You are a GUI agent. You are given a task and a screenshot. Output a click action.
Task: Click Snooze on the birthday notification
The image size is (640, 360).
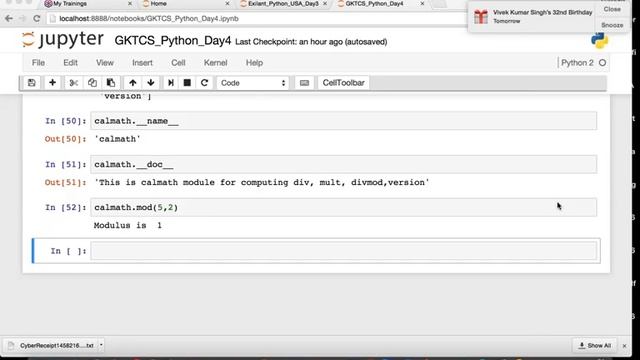612,25
